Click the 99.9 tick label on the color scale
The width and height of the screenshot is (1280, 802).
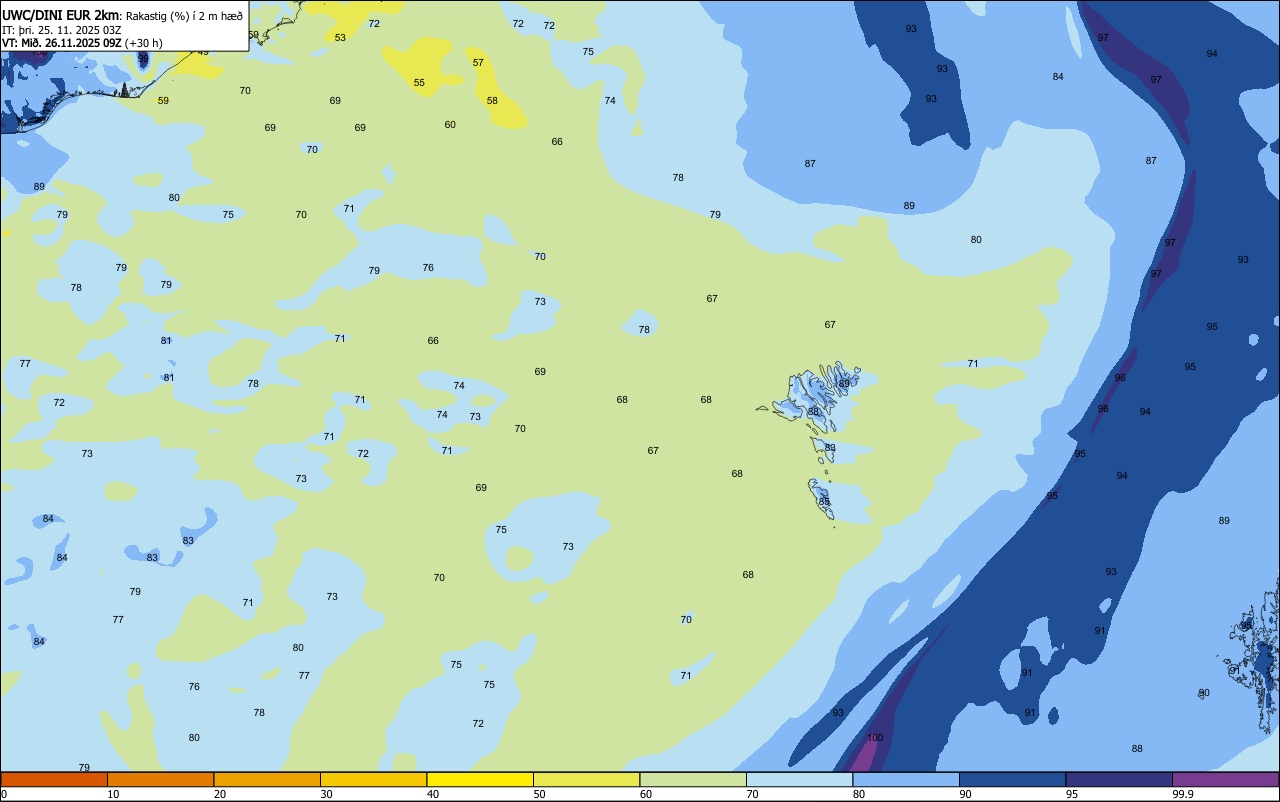pyautogui.click(x=1183, y=794)
